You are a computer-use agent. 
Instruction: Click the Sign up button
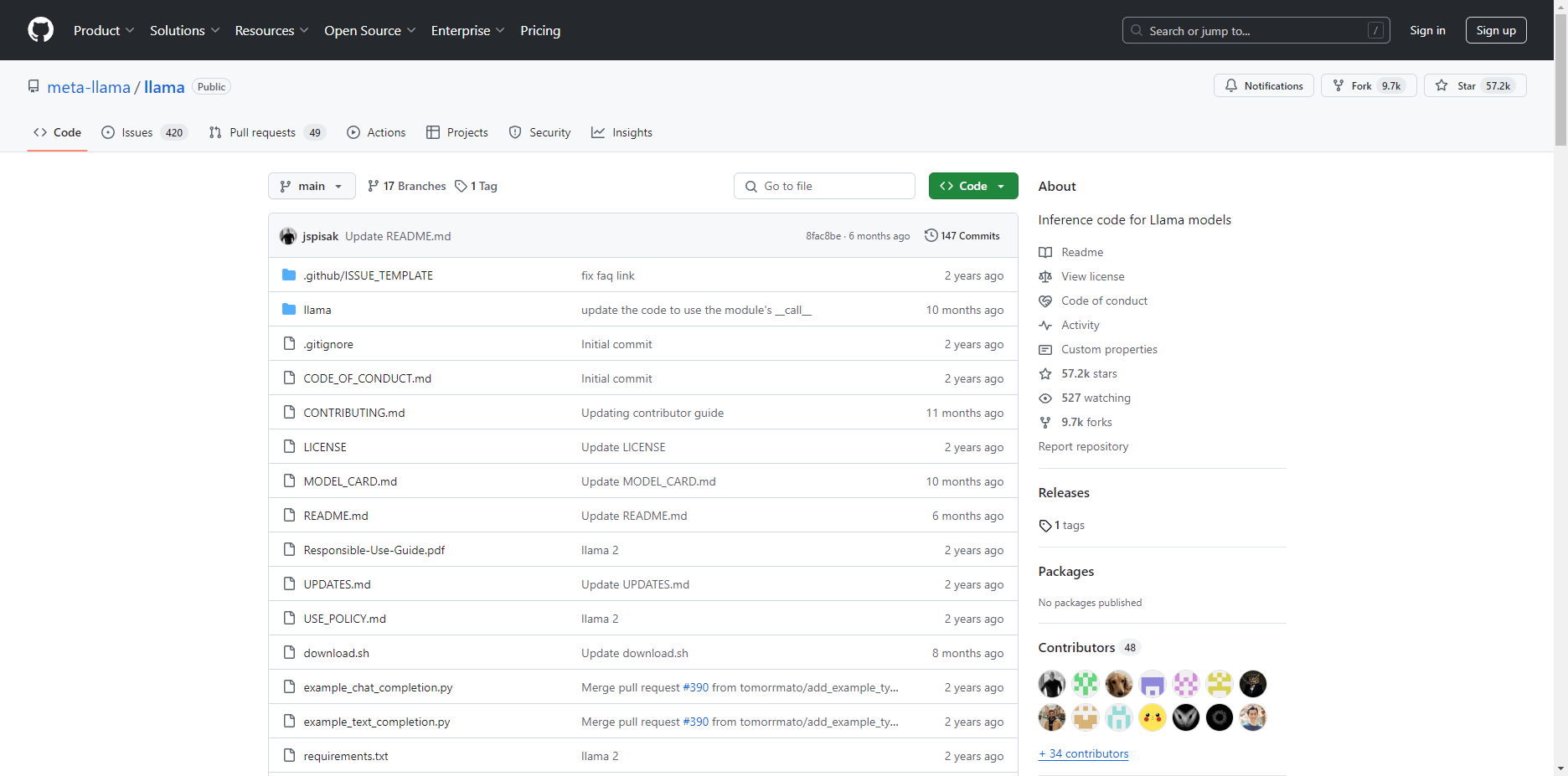(1495, 30)
